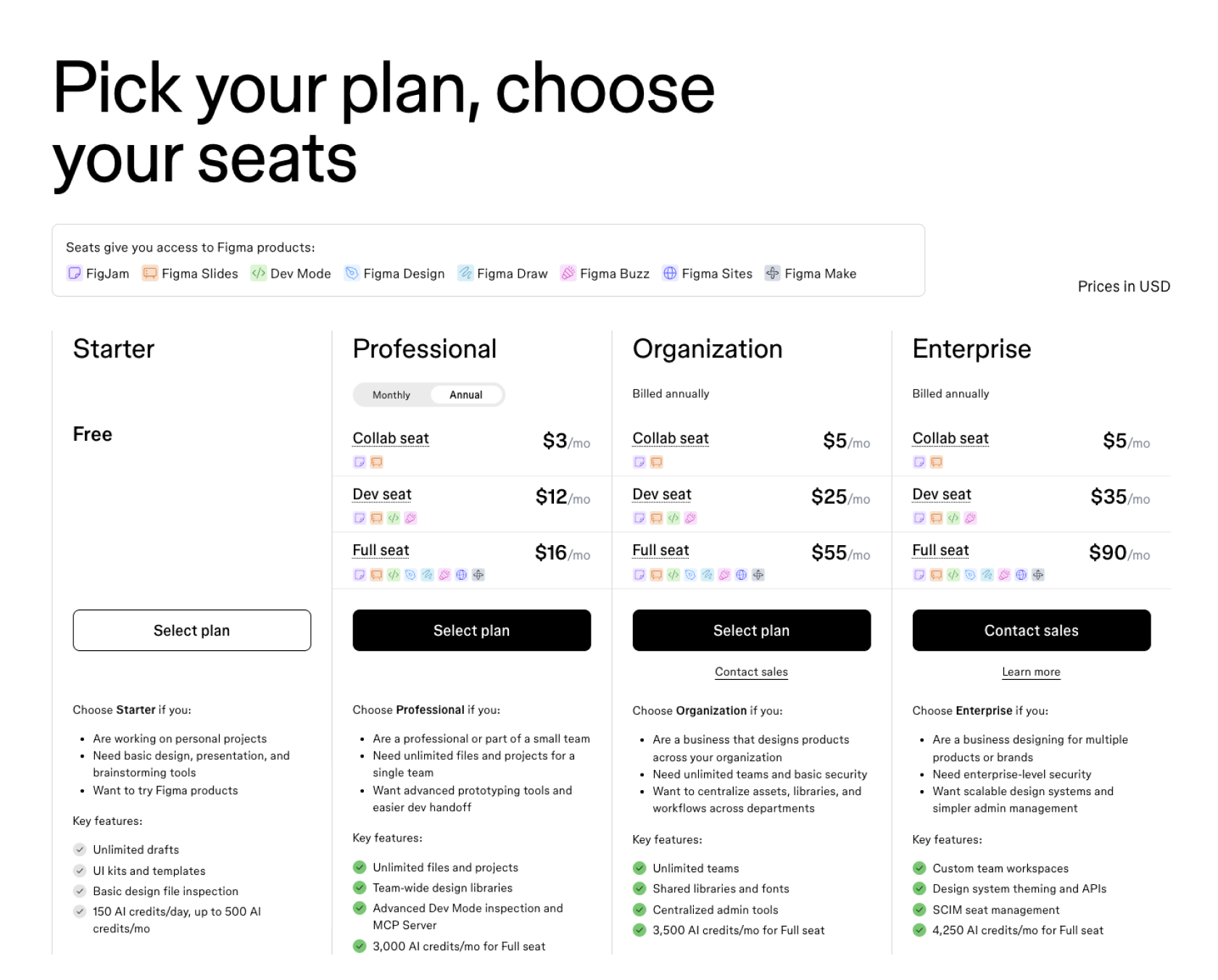Switch Professional billing to Monthly
1218x980 pixels.
point(391,395)
